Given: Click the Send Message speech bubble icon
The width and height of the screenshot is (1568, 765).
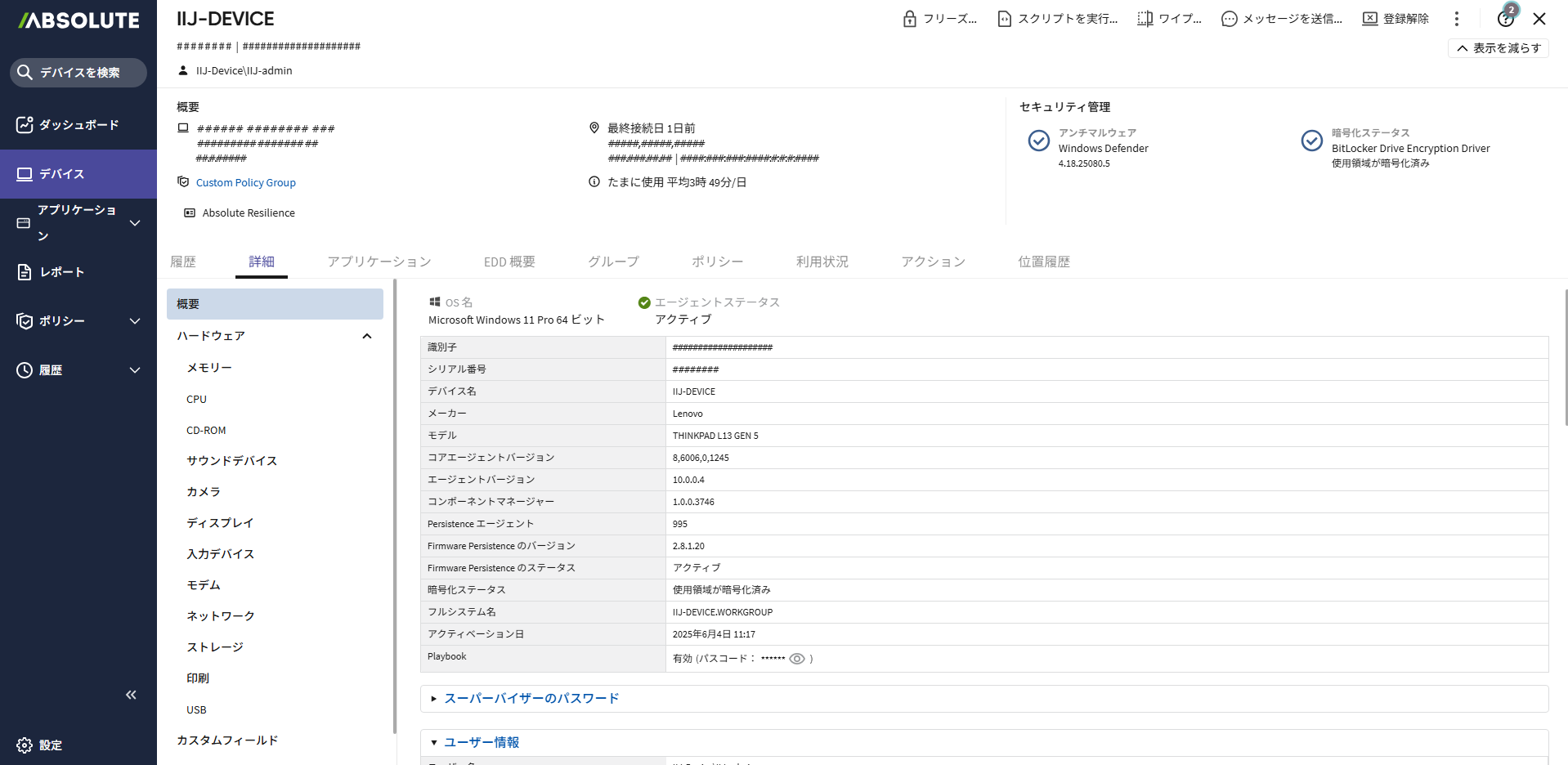Looking at the screenshot, I should click(1229, 19).
